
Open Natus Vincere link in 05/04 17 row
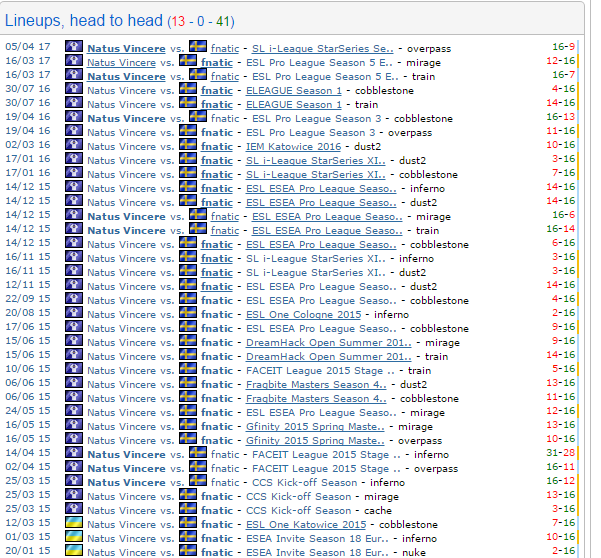(126, 49)
